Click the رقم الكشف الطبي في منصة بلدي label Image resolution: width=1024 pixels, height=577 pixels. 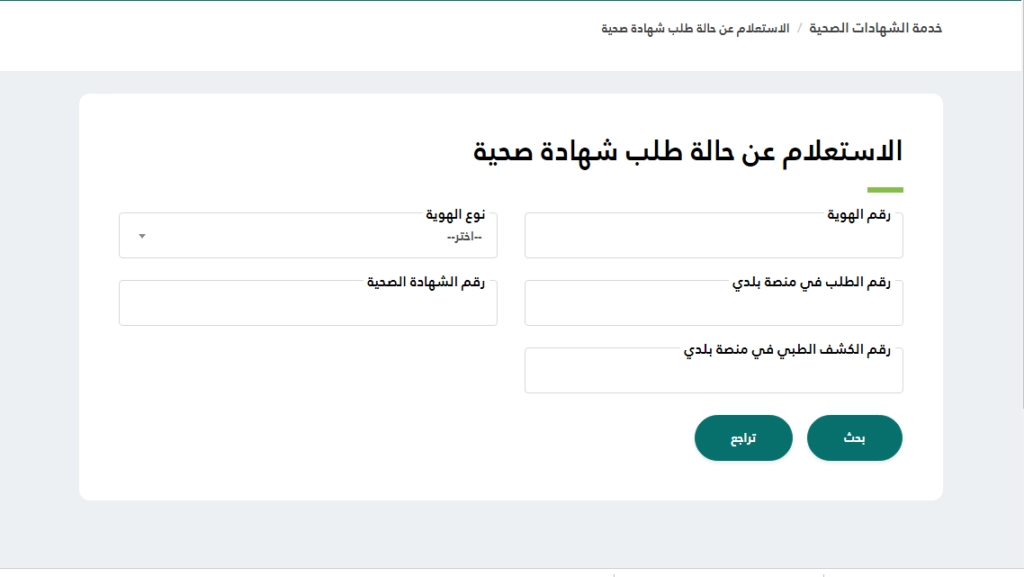point(787,351)
